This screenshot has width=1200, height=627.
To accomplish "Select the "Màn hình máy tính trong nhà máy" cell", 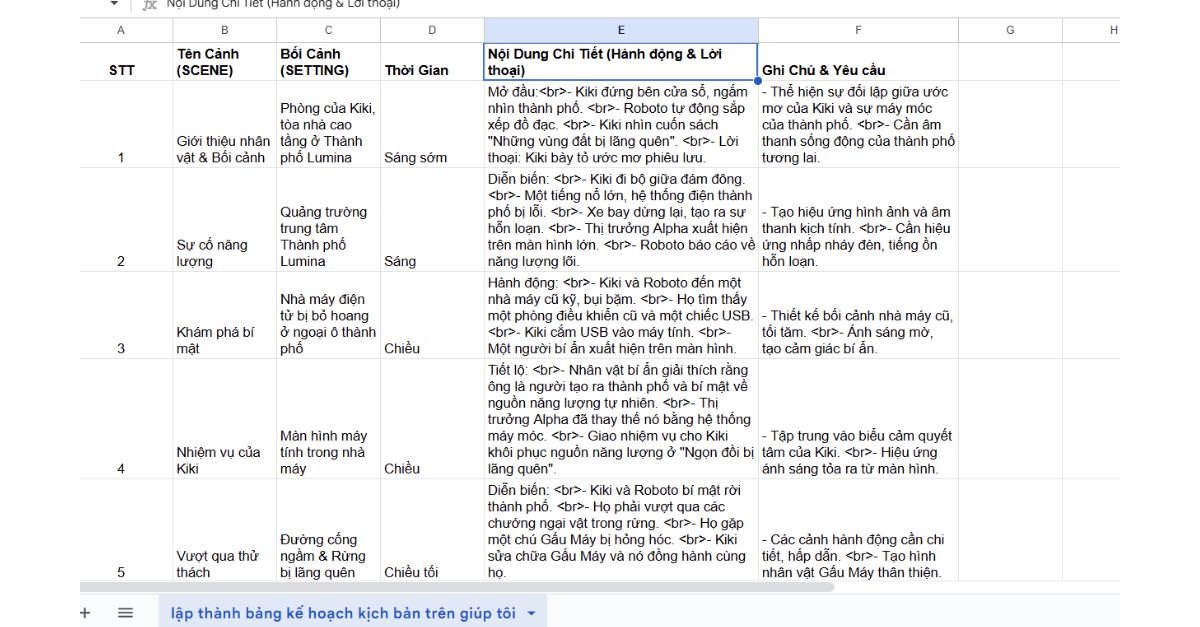I will coord(328,419).
